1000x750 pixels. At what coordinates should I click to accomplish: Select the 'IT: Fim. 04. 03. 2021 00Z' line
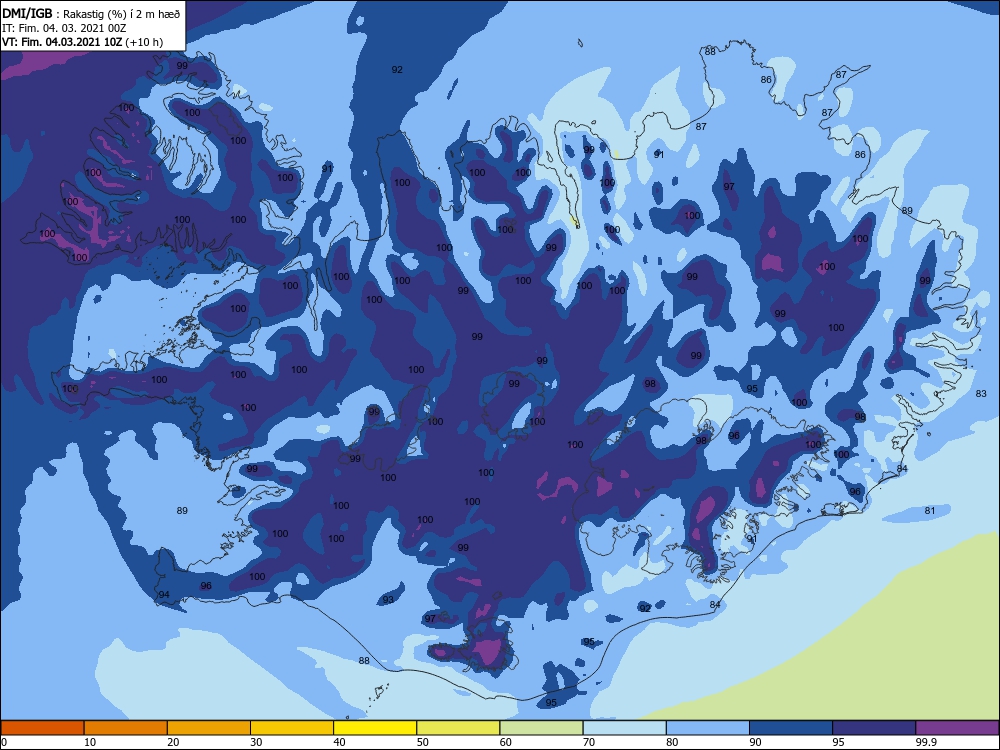tap(64, 29)
